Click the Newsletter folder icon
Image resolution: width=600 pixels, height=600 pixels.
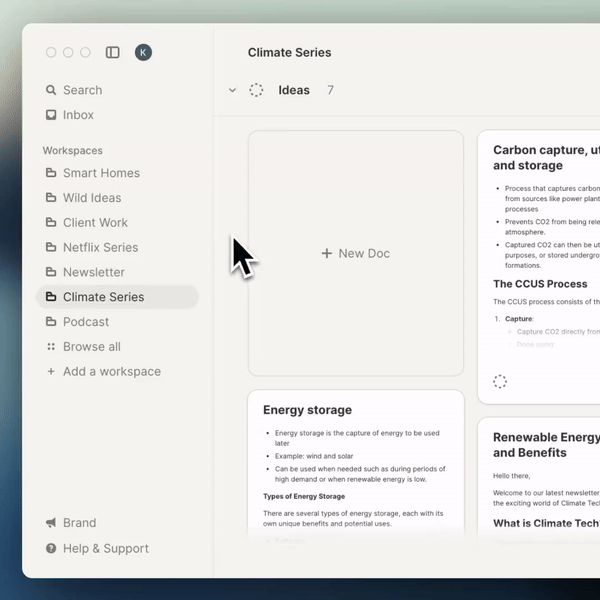click(x=51, y=272)
